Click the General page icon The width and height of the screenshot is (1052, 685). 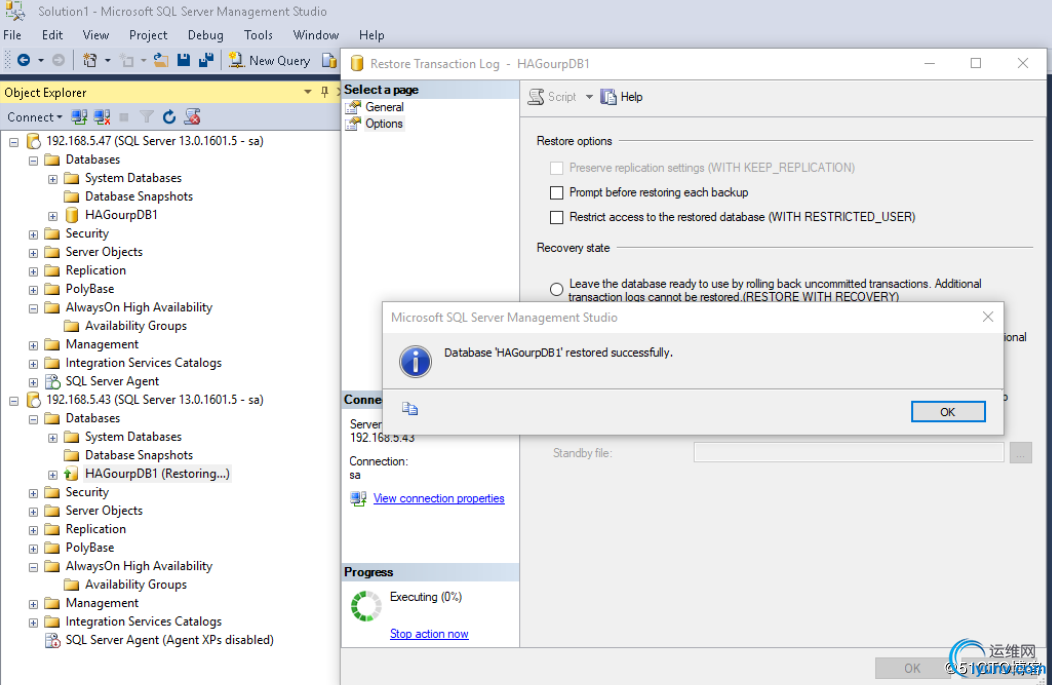[353, 107]
